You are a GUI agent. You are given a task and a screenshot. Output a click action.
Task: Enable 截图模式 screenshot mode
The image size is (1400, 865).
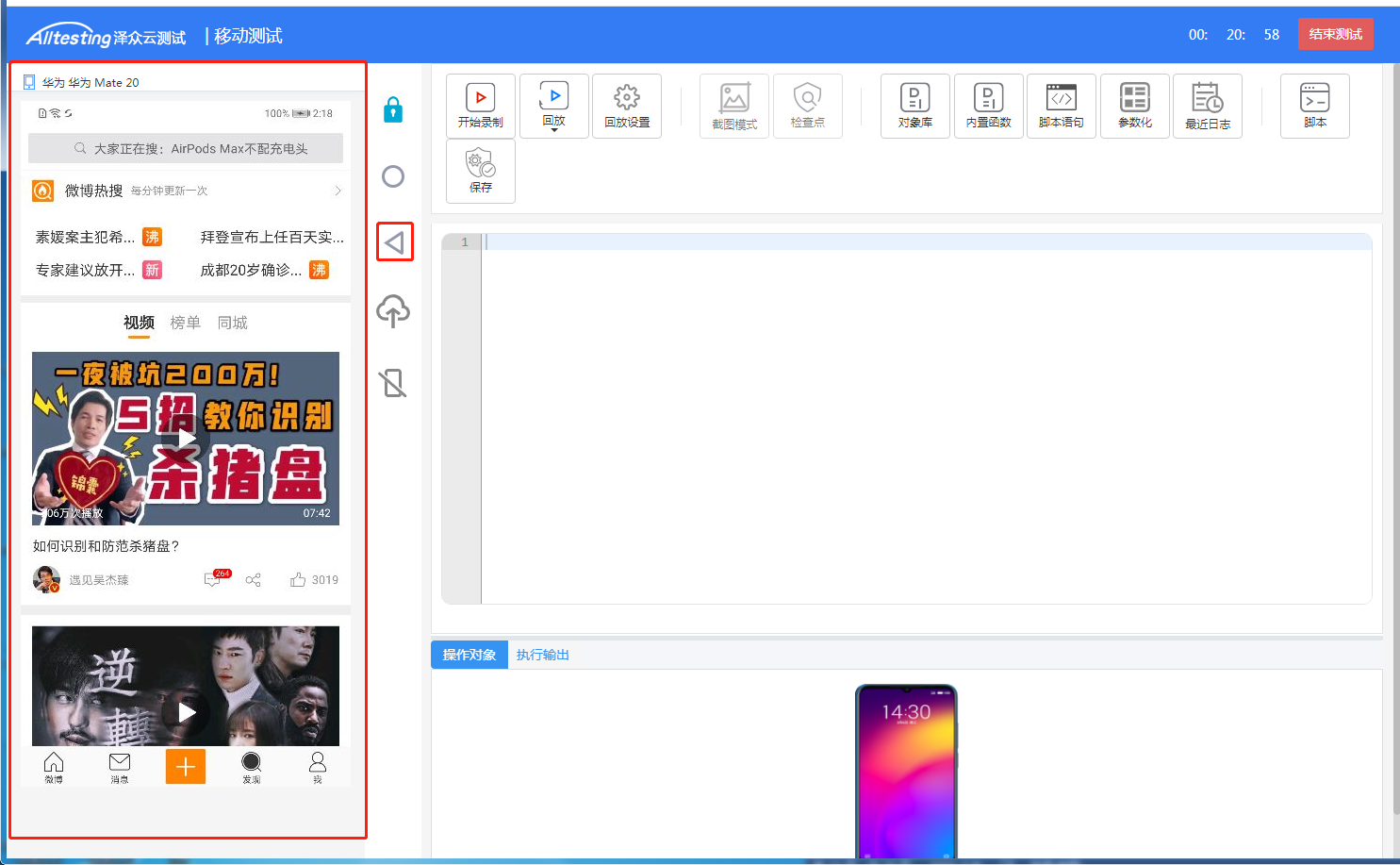coord(734,106)
